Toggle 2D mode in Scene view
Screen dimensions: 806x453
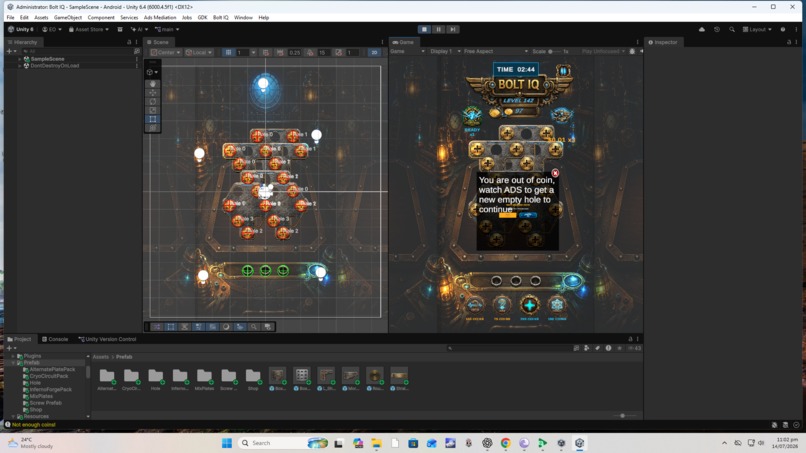tap(374, 52)
